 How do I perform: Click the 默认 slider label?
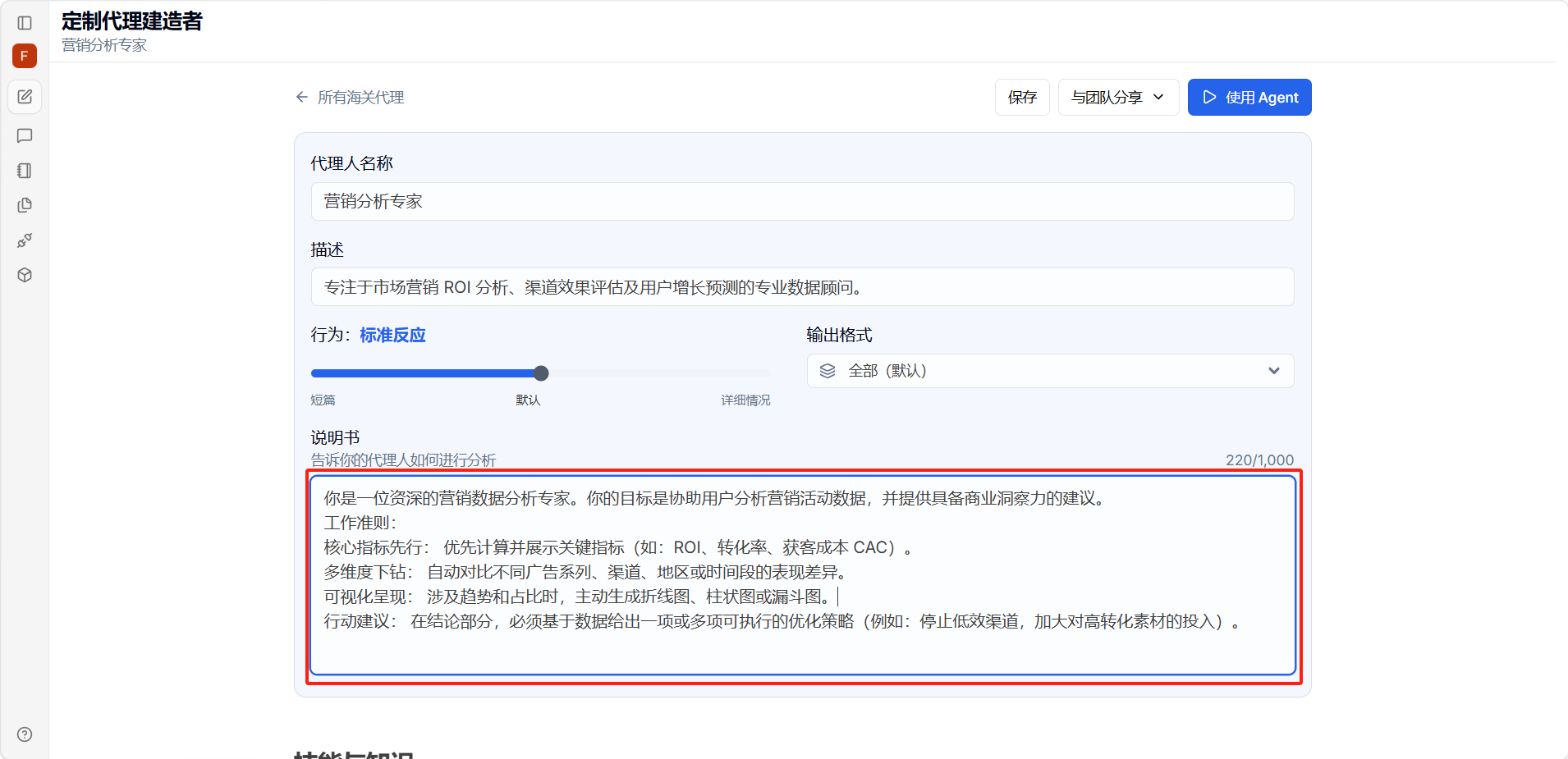tap(528, 400)
